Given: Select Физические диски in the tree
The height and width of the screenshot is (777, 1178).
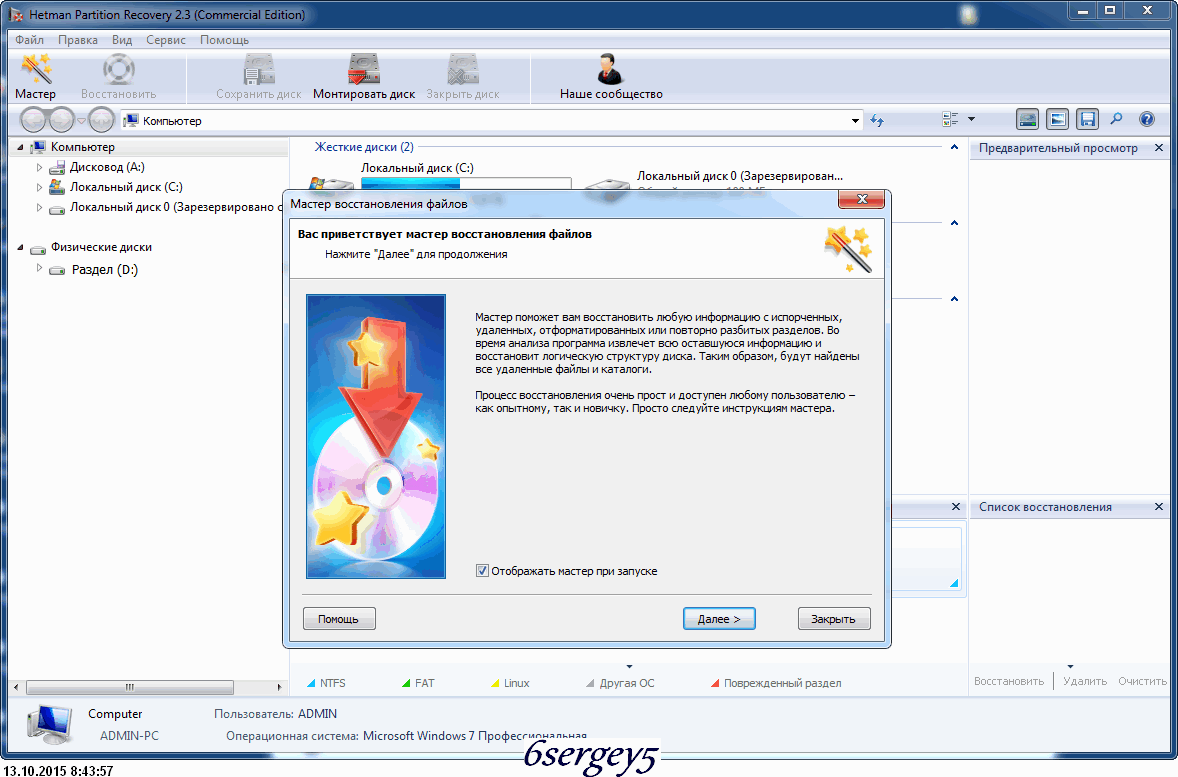Looking at the screenshot, I should tap(101, 247).
